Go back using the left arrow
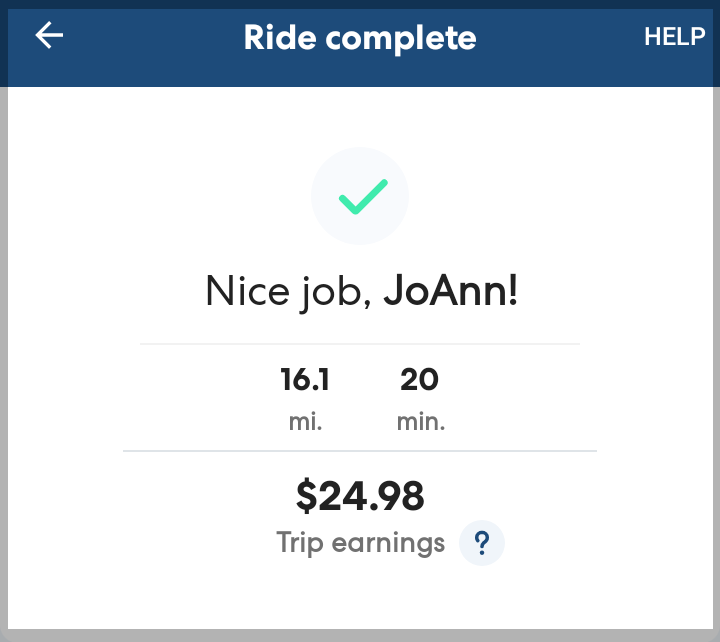The height and width of the screenshot is (642, 720). (49, 36)
